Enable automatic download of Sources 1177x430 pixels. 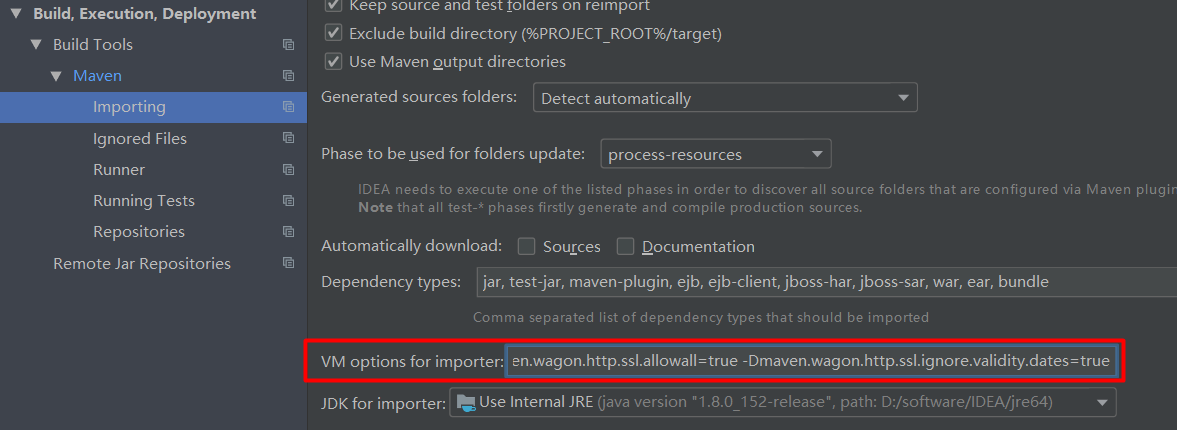point(526,246)
